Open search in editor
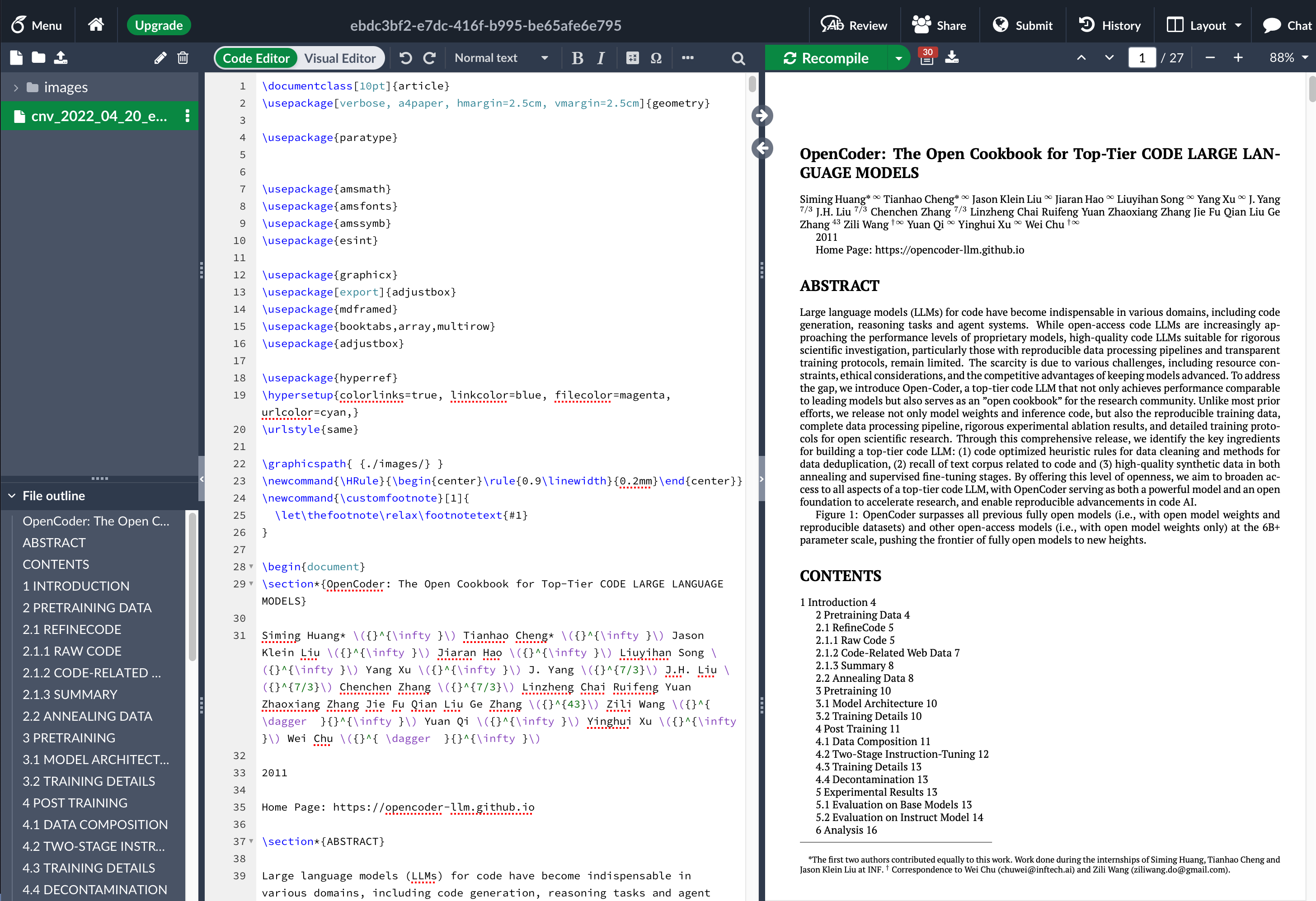The width and height of the screenshot is (1316, 901). point(738,58)
